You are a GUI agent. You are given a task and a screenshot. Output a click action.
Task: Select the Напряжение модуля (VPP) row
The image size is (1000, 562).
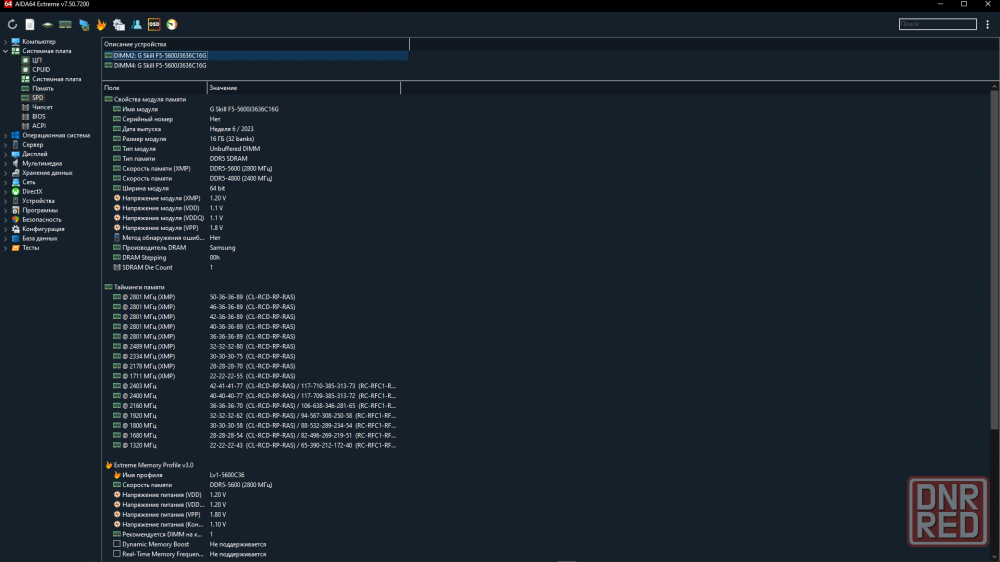pos(251,228)
